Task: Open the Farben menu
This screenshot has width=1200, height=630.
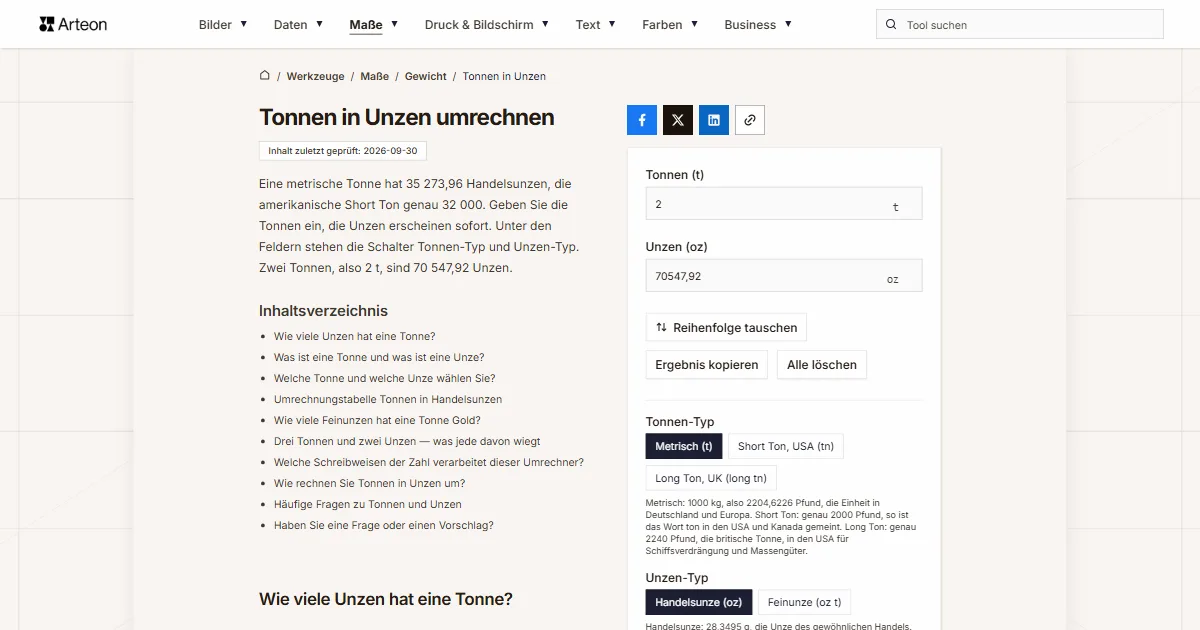Action: [670, 25]
